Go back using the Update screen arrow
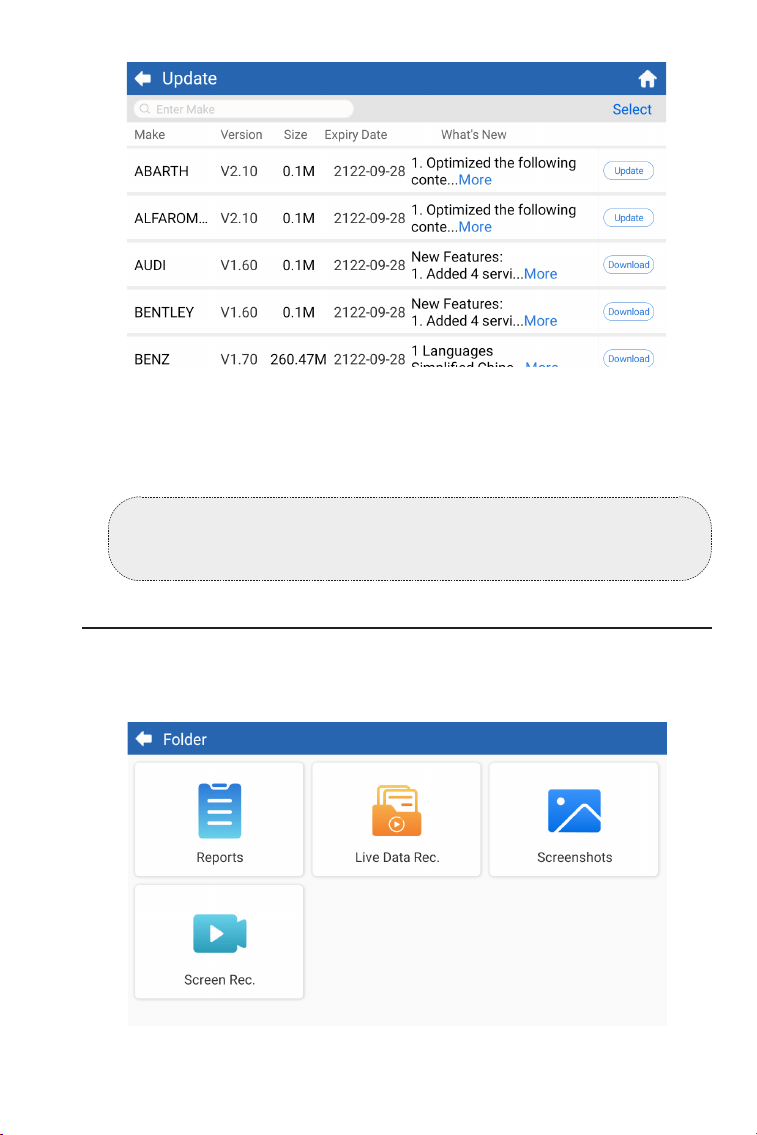Screen dimensions: 757x1135 143,78
